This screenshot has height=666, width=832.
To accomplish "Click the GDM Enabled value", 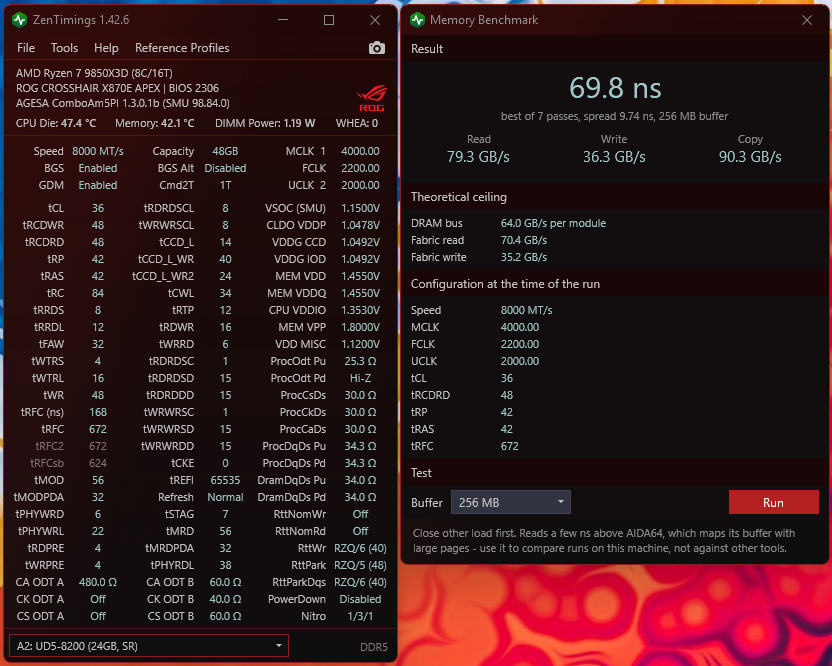I will [98, 185].
